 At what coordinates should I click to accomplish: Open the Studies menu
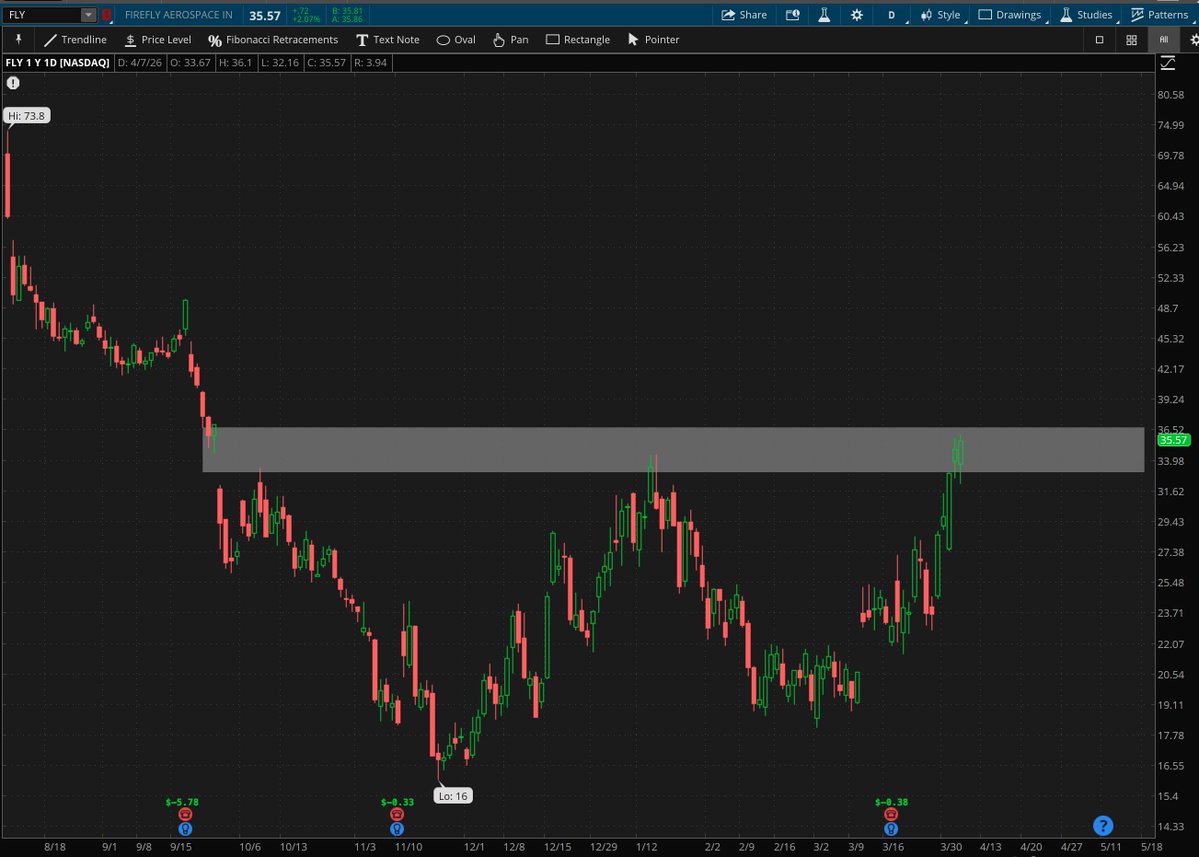coord(1087,14)
